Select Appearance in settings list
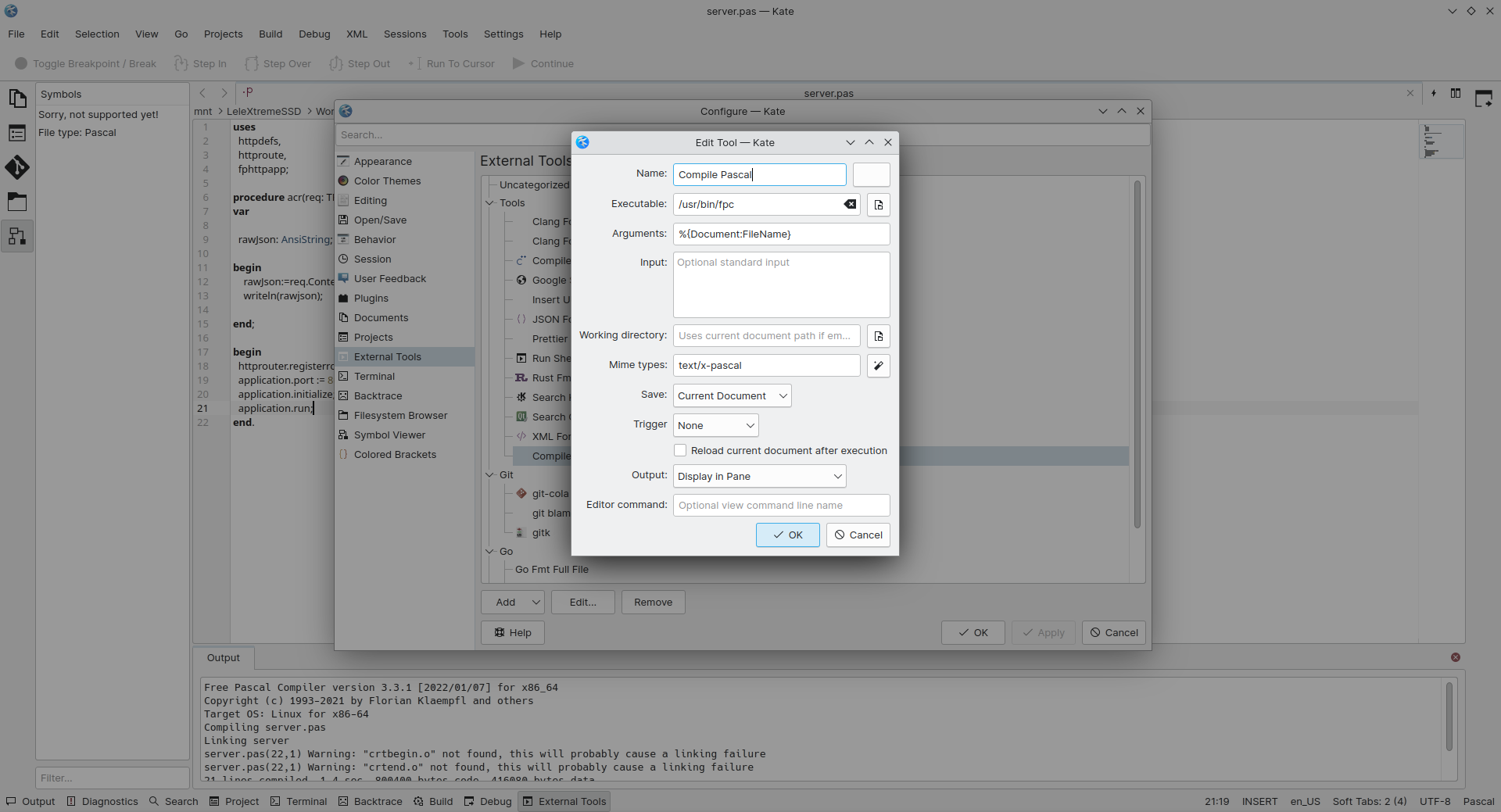Image resolution: width=1501 pixels, height=812 pixels. (405, 162)
